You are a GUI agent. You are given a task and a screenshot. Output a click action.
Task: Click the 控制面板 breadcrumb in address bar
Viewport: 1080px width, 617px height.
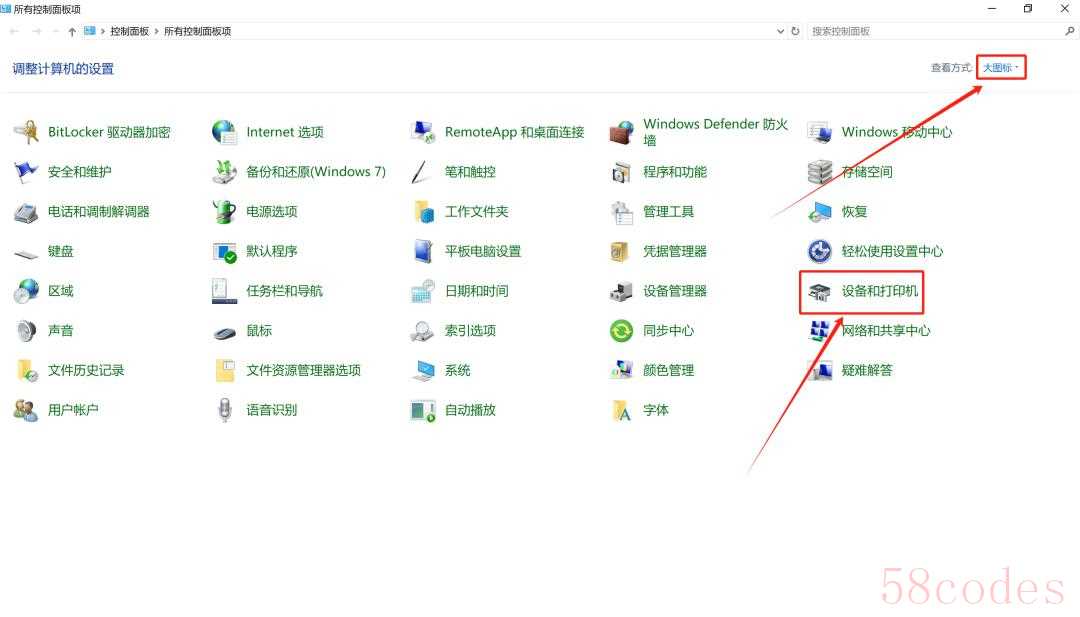point(129,31)
